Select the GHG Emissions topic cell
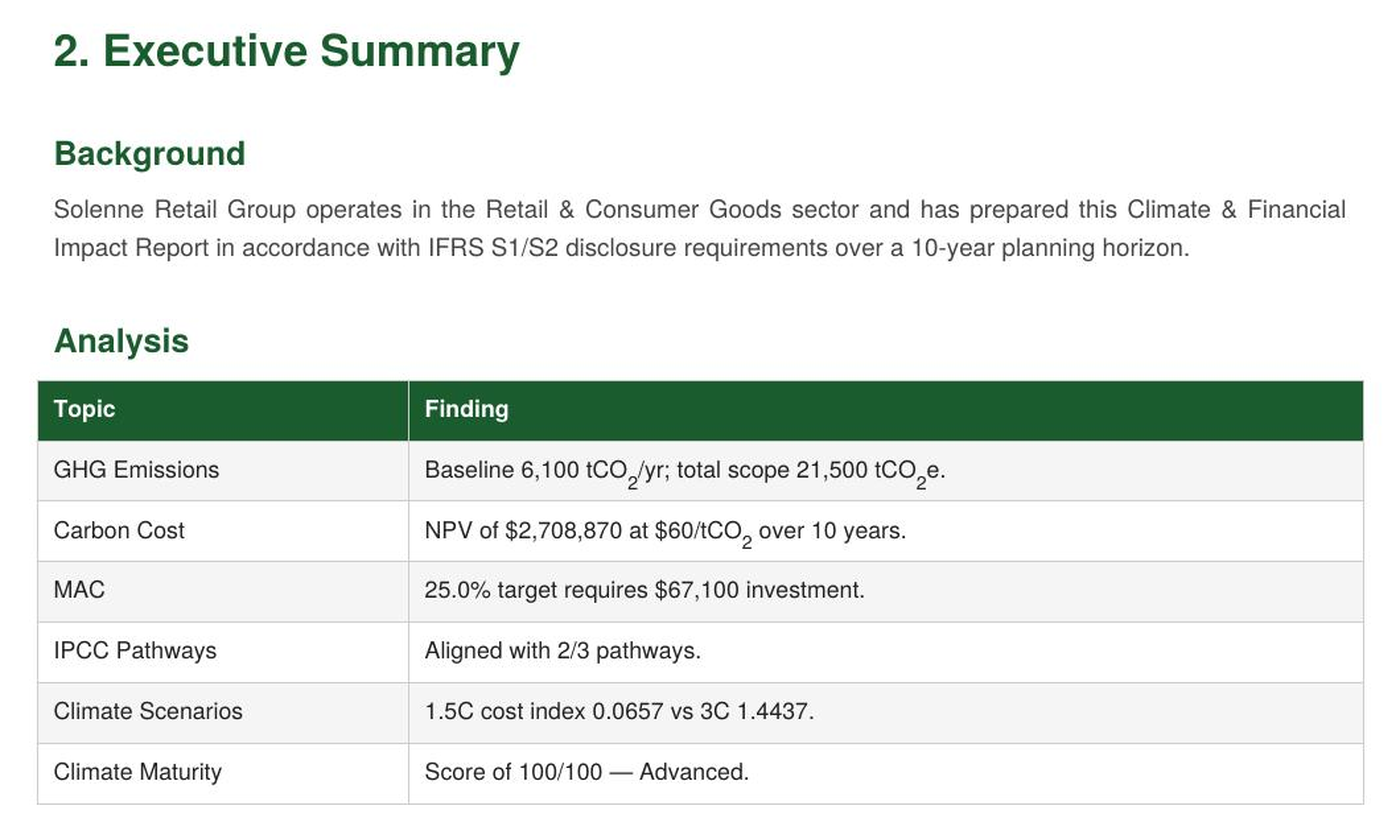1400x818 pixels. (223, 471)
